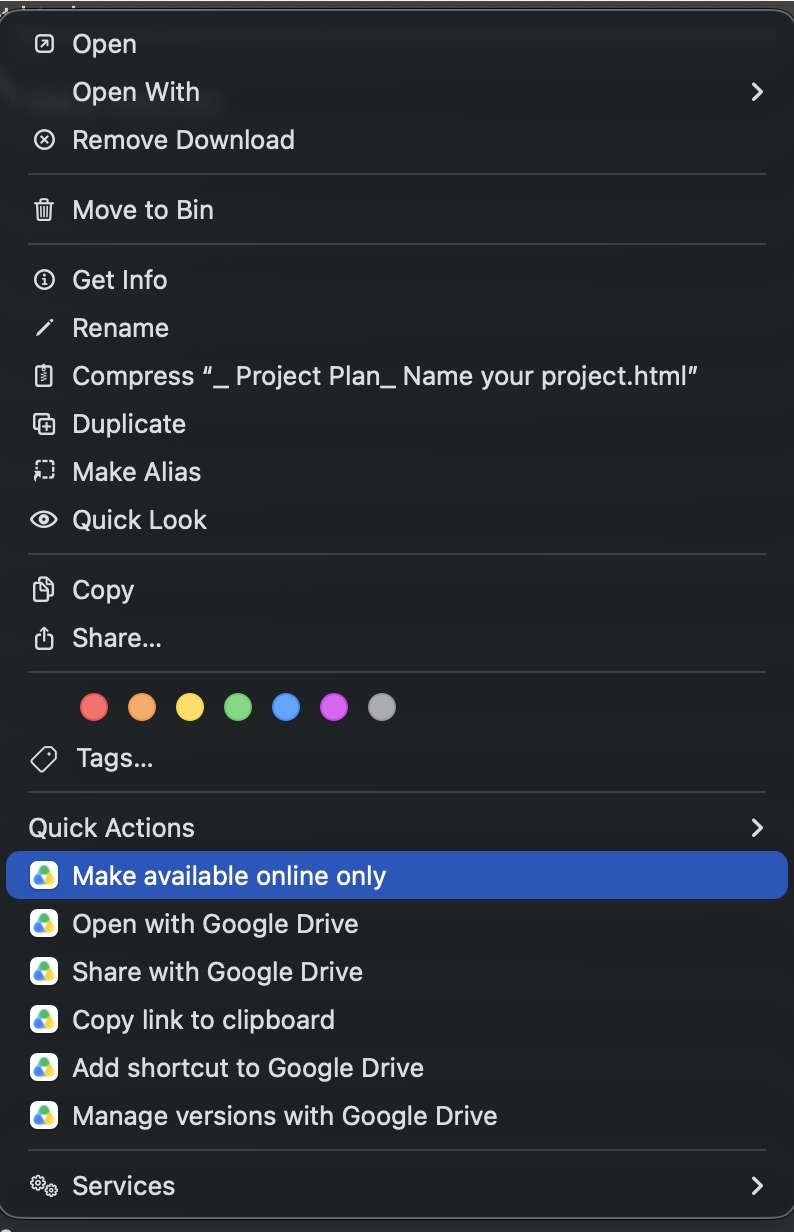Click the Compress archive icon

pyautogui.click(x=44, y=376)
